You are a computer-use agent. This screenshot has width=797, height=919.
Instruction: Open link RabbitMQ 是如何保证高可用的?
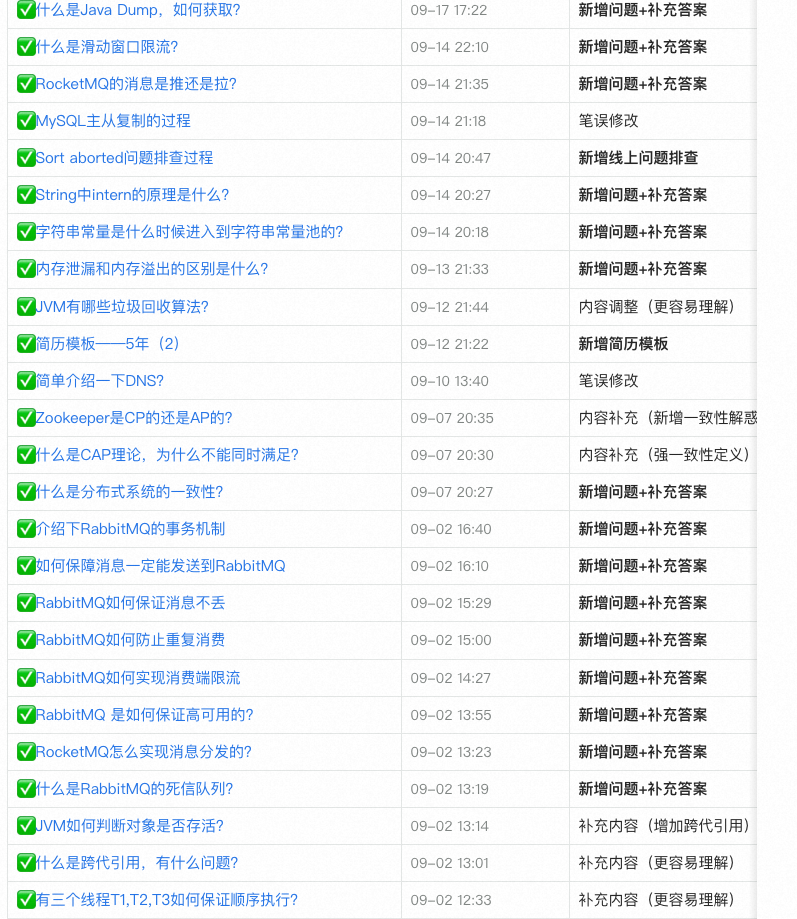144,714
